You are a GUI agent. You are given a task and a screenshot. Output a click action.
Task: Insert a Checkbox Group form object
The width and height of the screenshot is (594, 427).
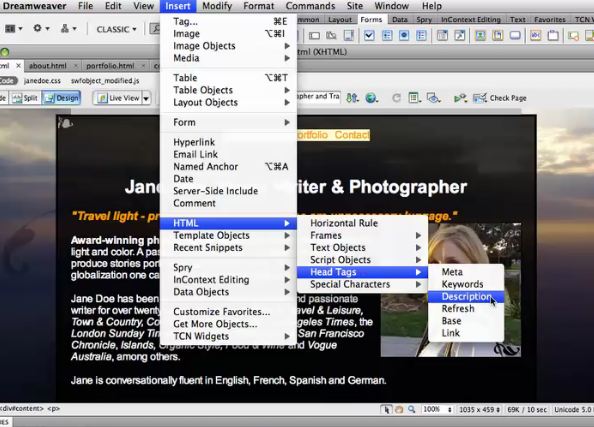tap(387, 36)
